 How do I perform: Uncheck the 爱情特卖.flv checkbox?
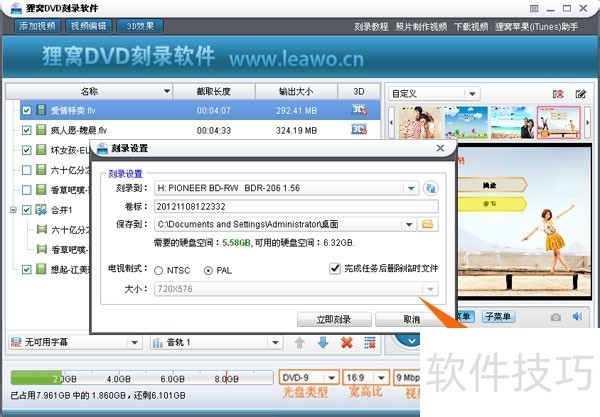coord(26,111)
